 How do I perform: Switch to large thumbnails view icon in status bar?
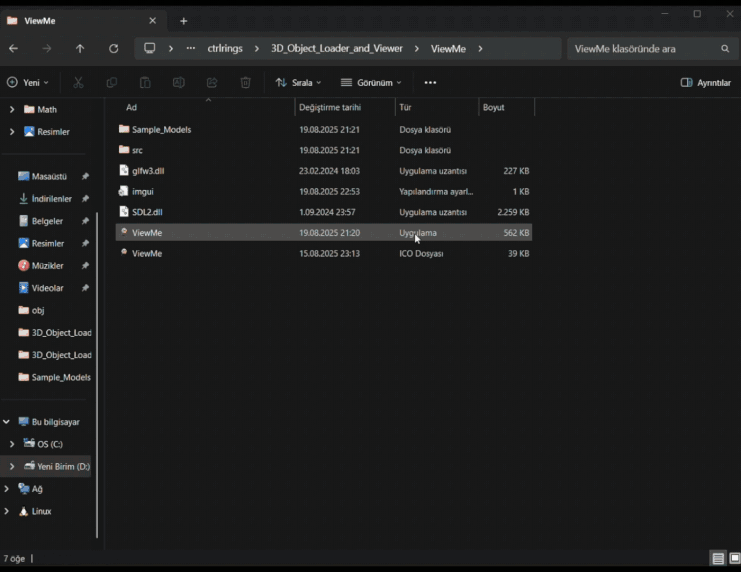pos(734,559)
